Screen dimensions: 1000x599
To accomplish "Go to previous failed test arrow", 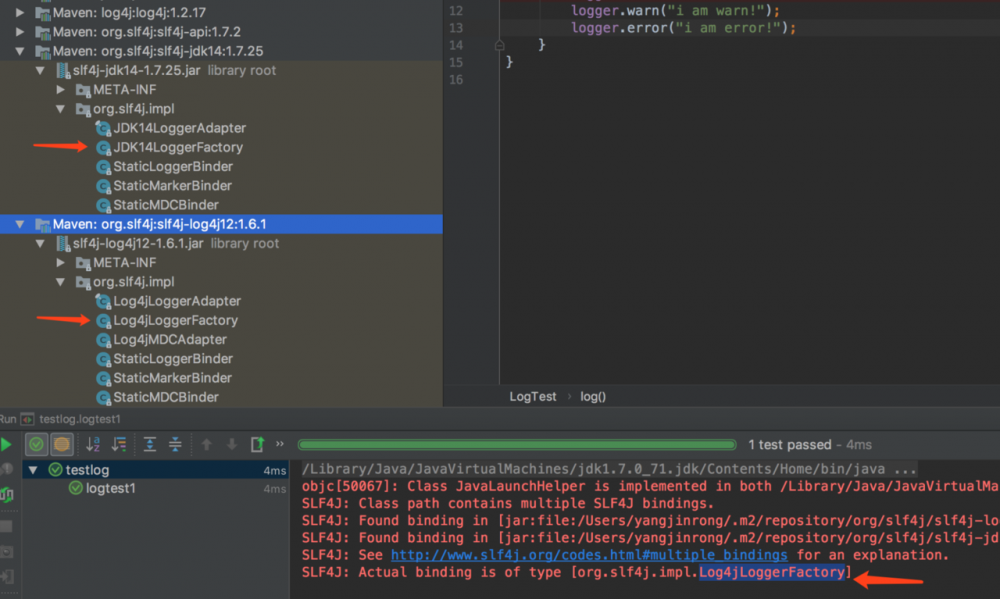I will [206, 444].
